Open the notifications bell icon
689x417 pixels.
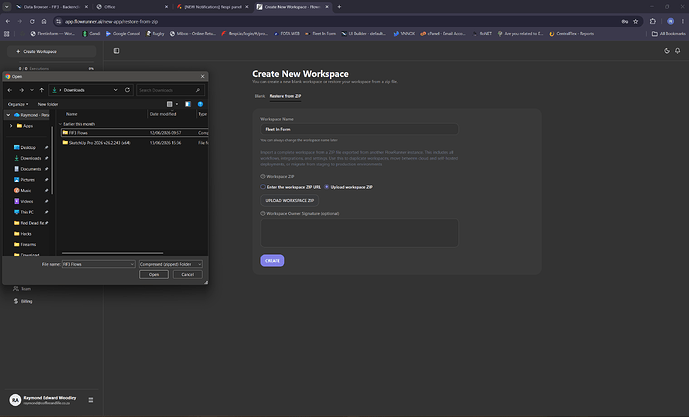coord(678,51)
